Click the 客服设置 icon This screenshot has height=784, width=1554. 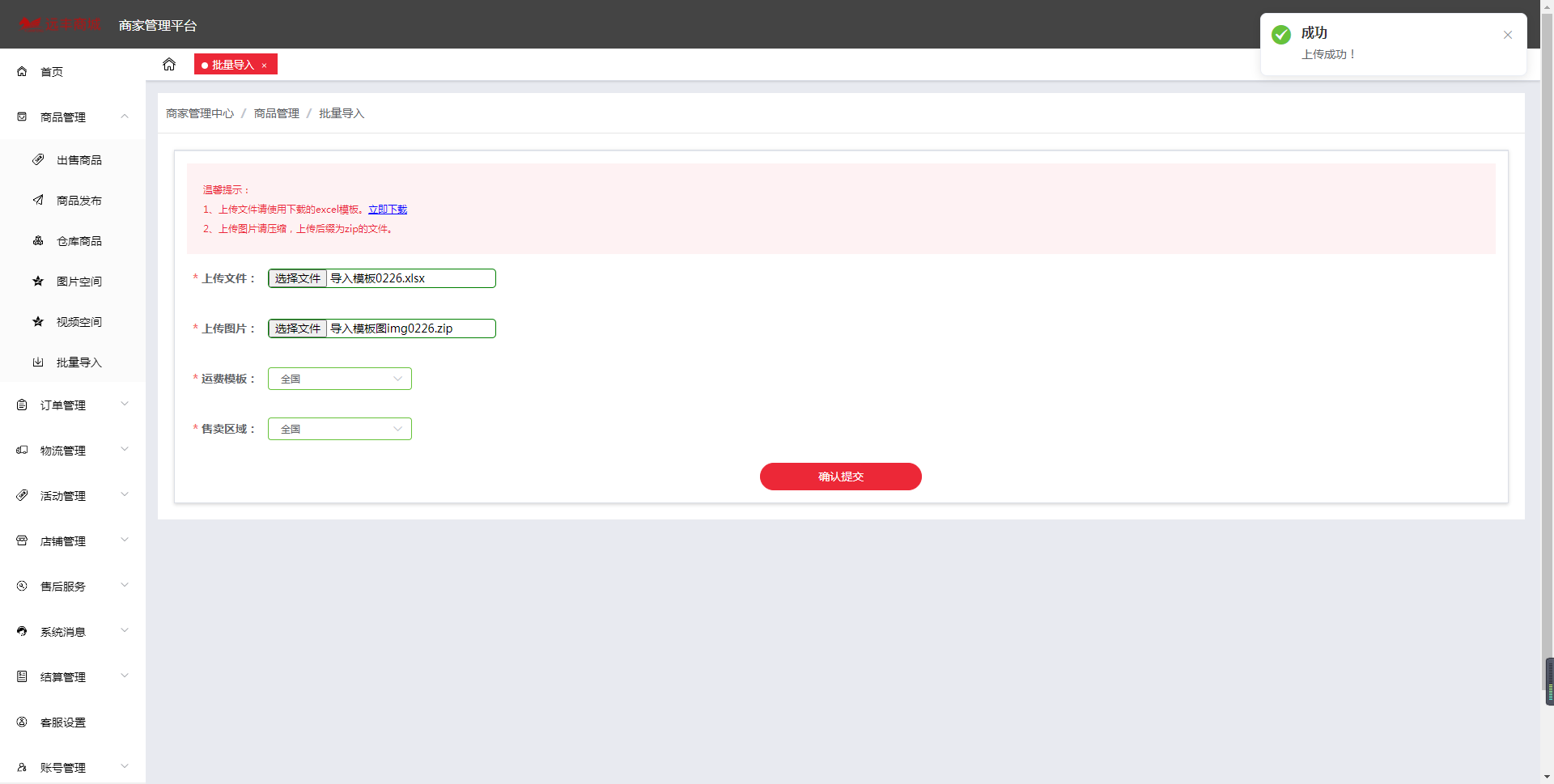pyautogui.click(x=22, y=722)
